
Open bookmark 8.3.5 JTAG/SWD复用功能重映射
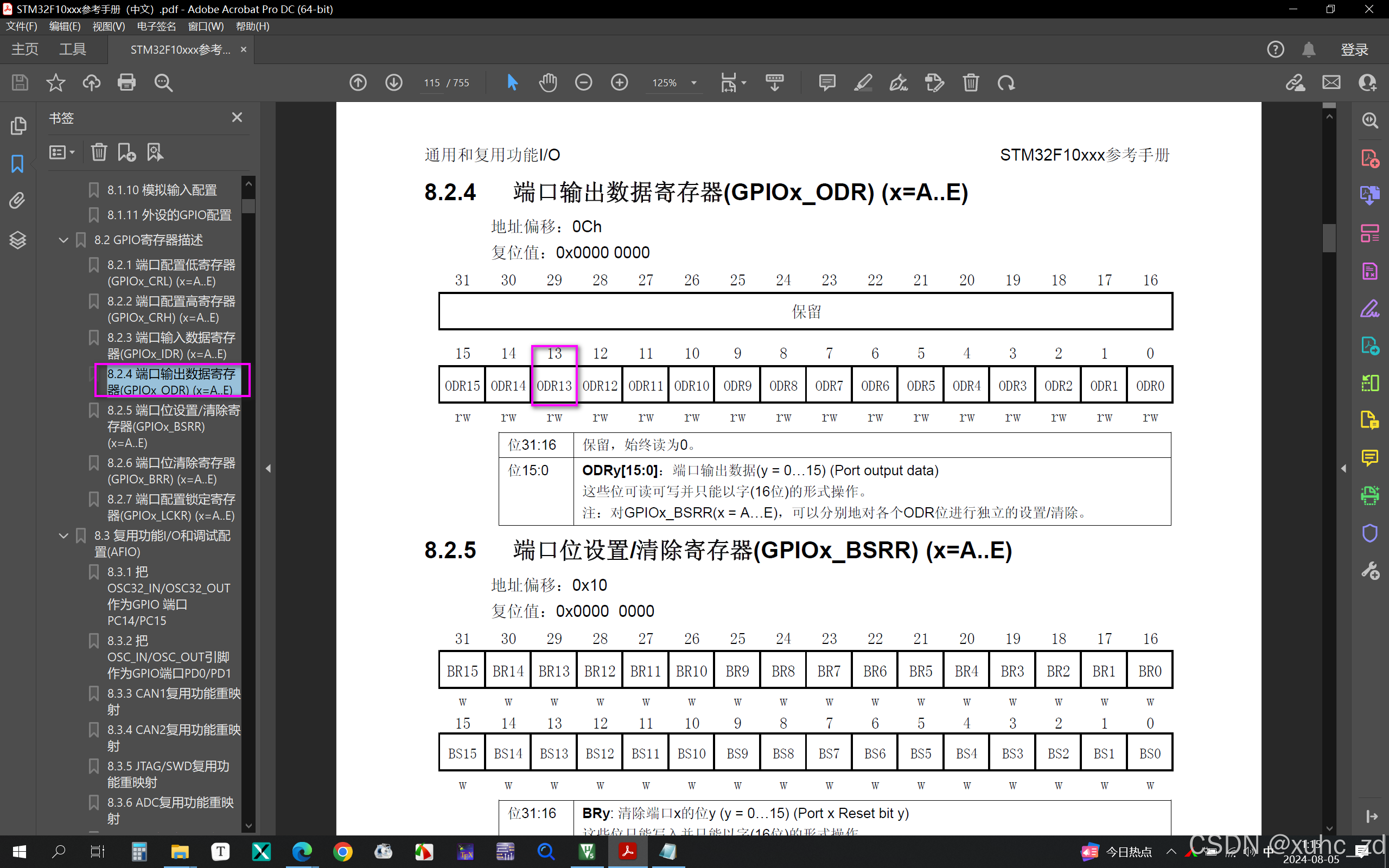(168, 774)
